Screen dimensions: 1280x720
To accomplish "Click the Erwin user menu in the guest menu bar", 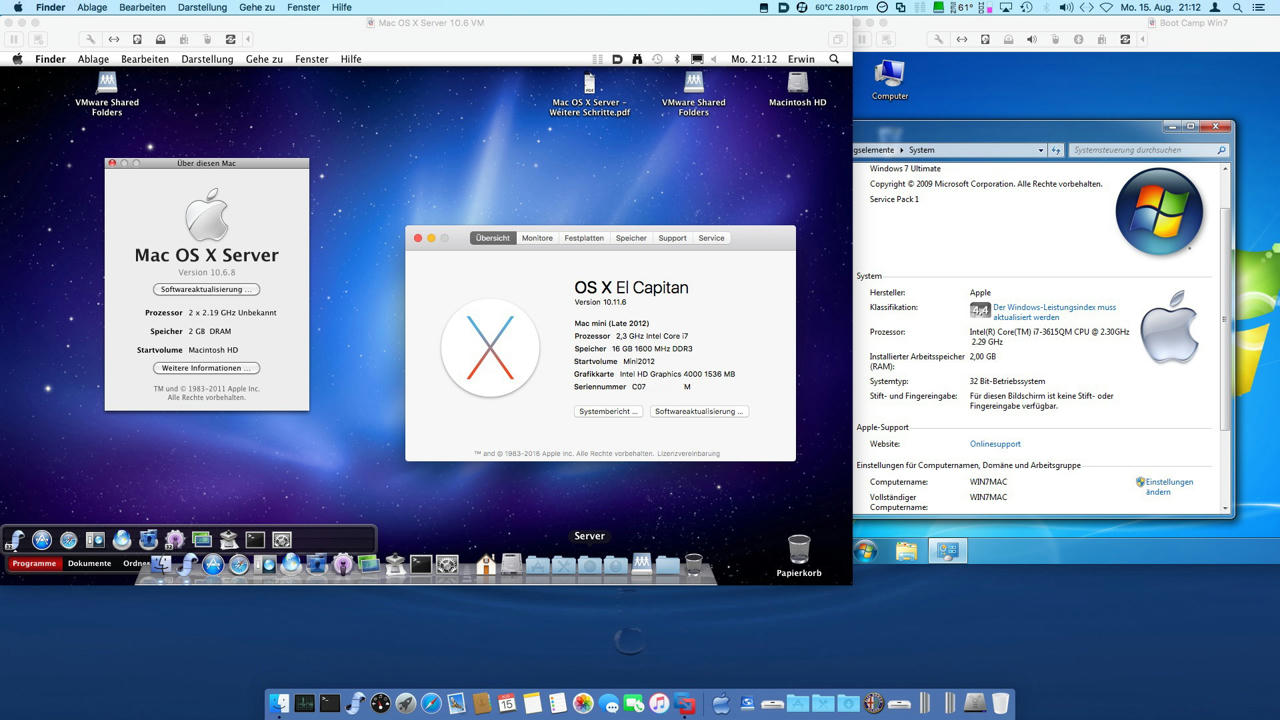I will click(x=801, y=59).
